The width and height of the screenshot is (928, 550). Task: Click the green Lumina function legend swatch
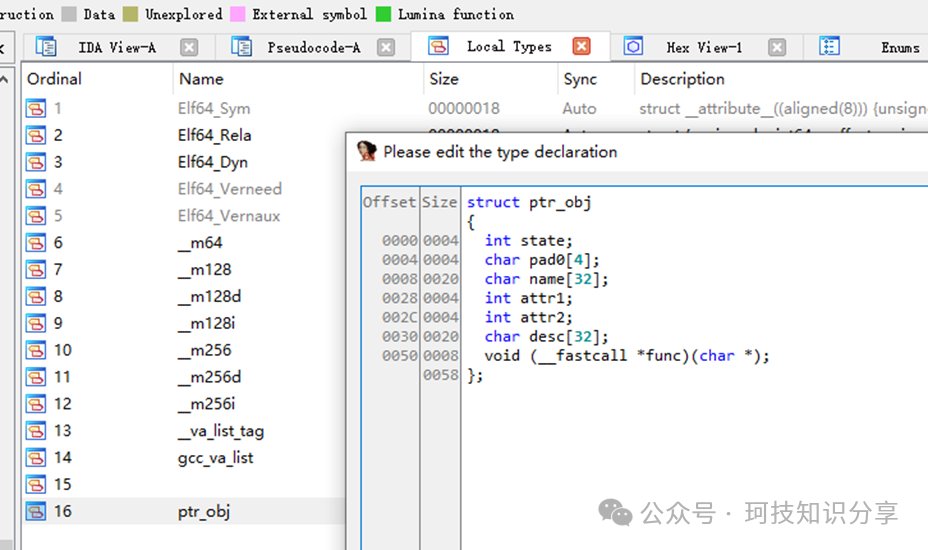pos(384,14)
